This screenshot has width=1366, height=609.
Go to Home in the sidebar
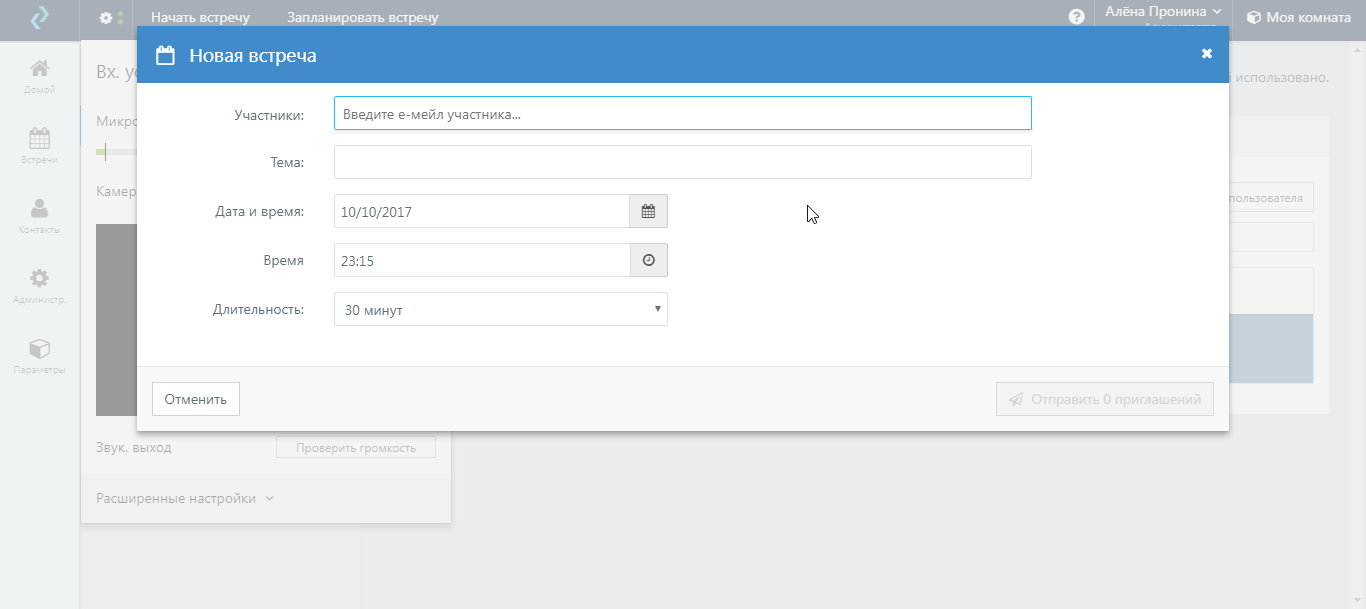[39, 76]
